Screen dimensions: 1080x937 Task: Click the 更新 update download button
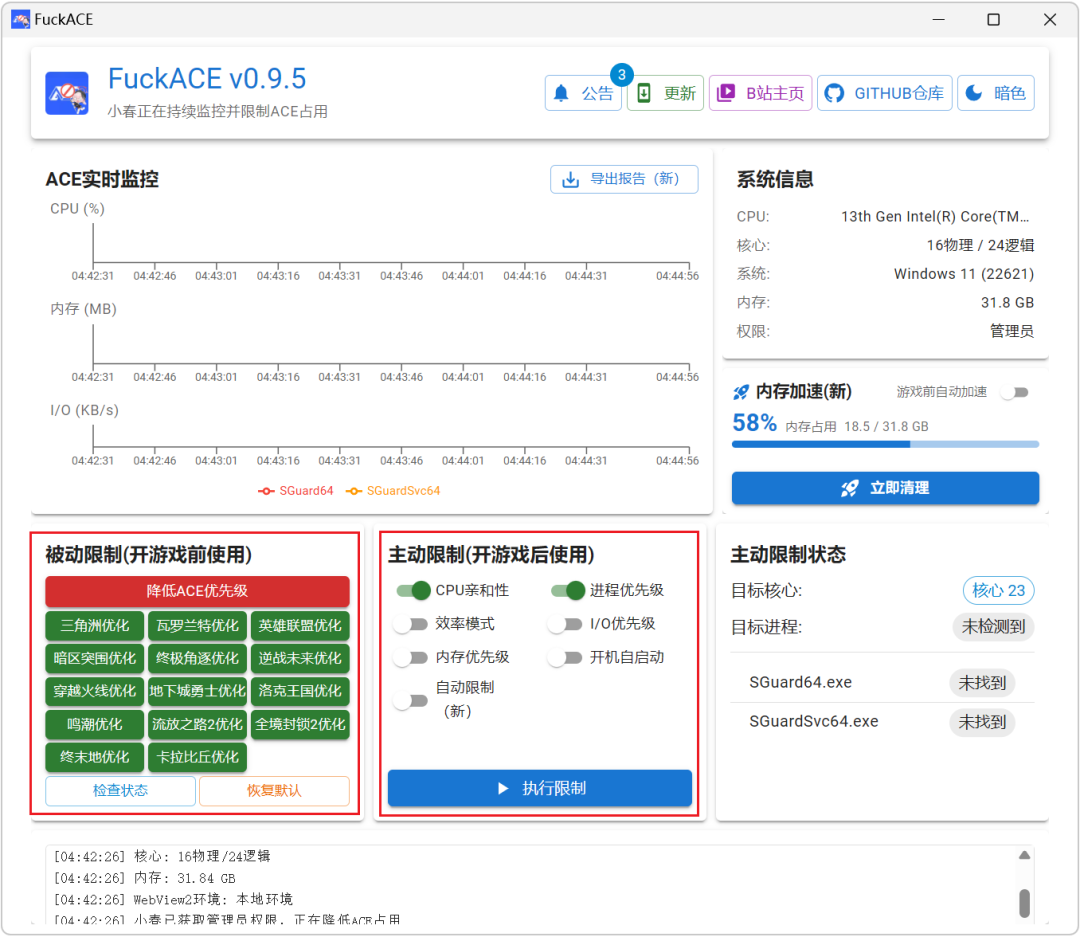tap(665, 93)
